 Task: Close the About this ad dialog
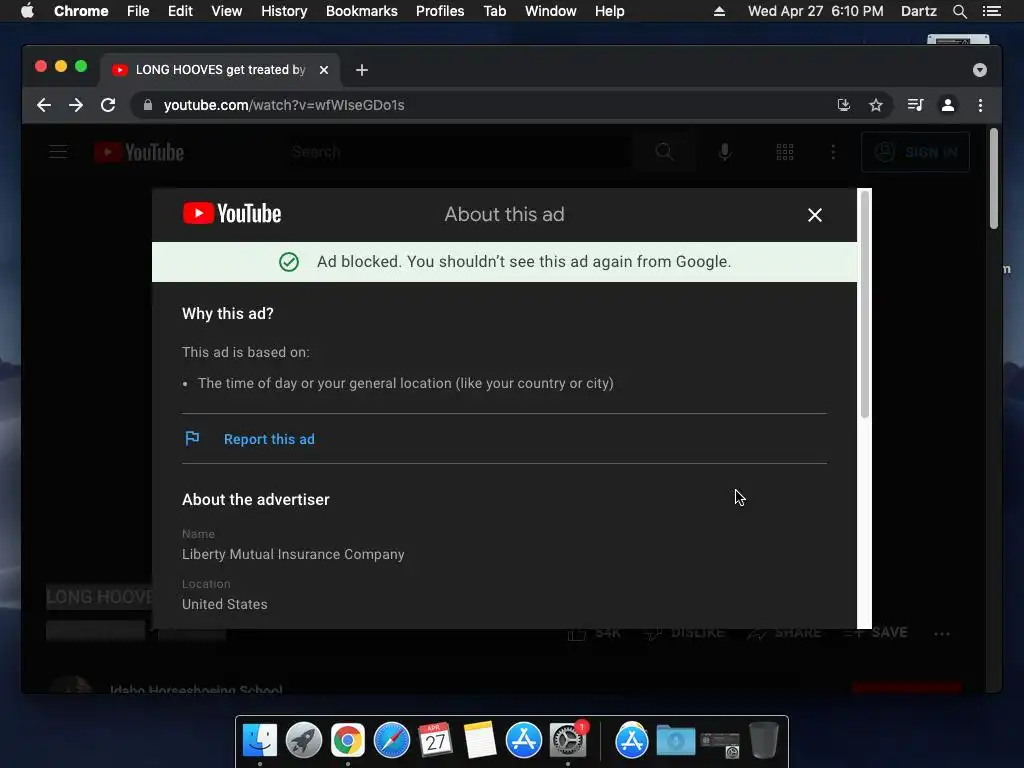pos(814,215)
